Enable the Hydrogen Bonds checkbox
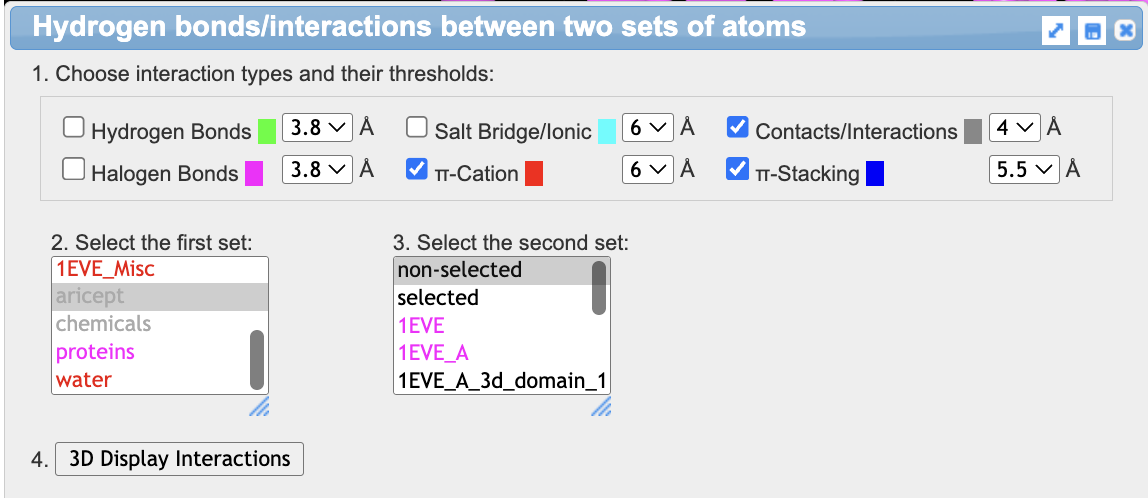The height and width of the screenshot is (498, 1148). (x=73, y=128)
